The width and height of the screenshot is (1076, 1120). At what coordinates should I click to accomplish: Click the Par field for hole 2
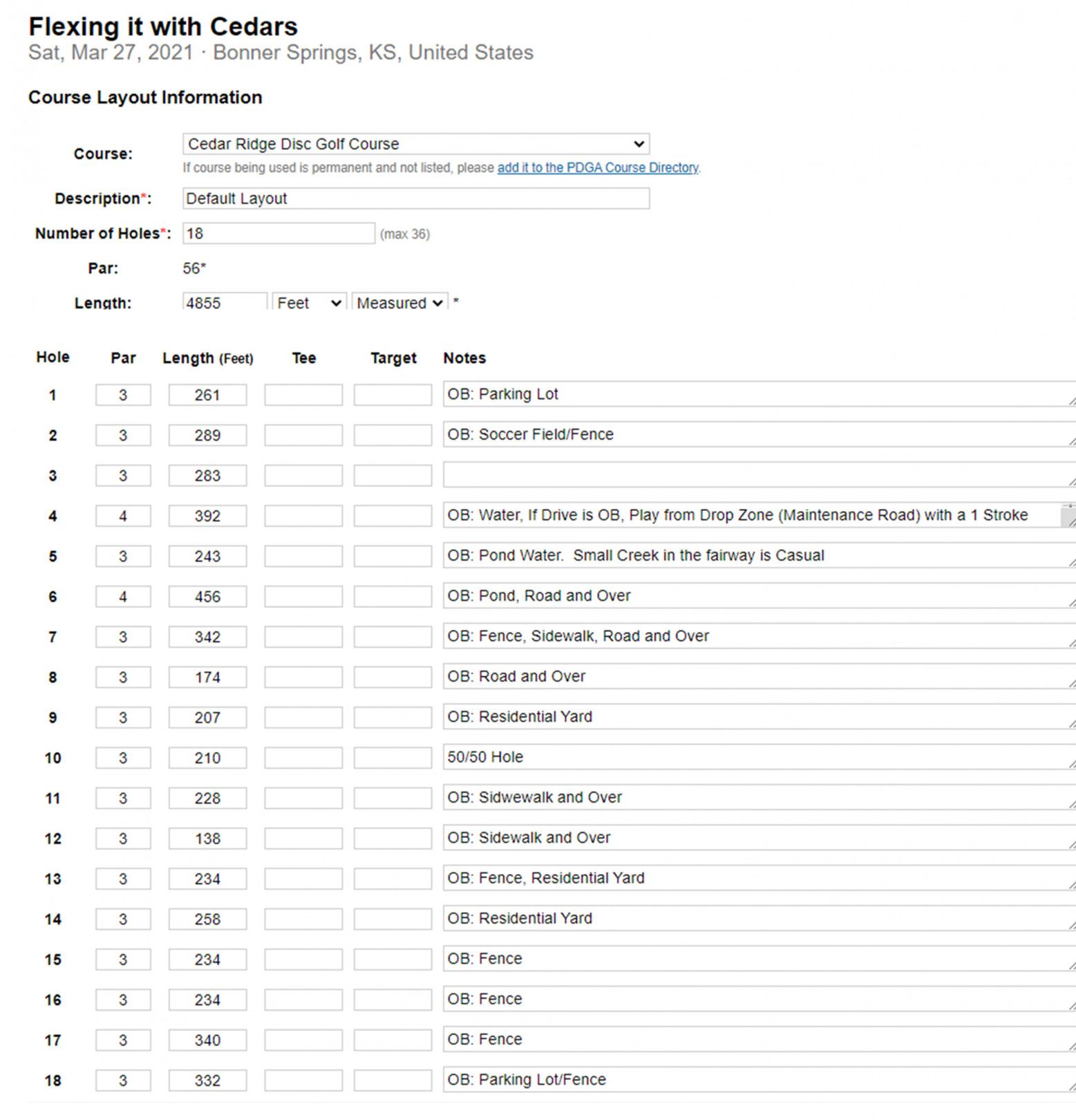point(123,435)
